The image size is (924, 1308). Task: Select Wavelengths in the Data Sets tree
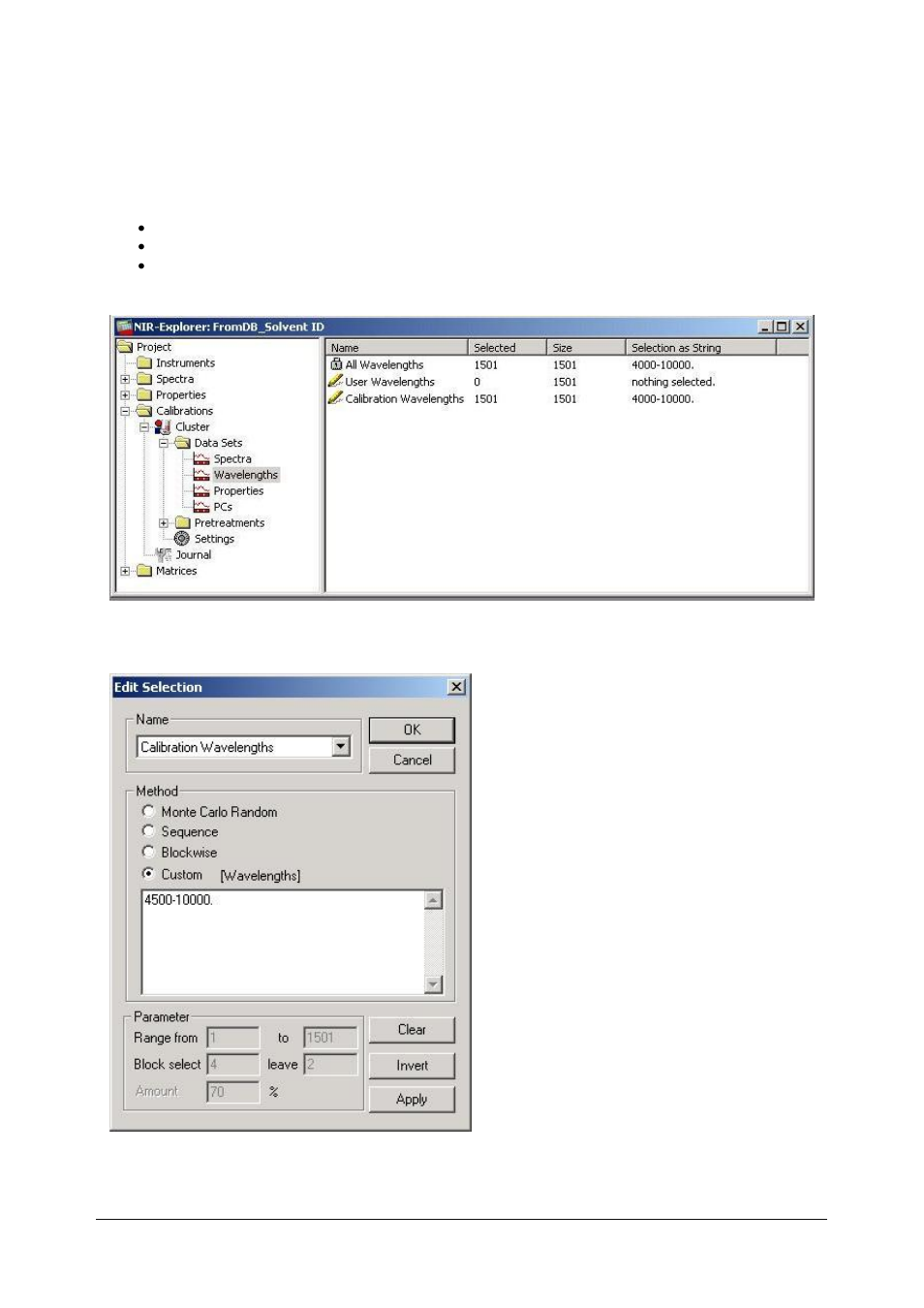tap(246, 475)
